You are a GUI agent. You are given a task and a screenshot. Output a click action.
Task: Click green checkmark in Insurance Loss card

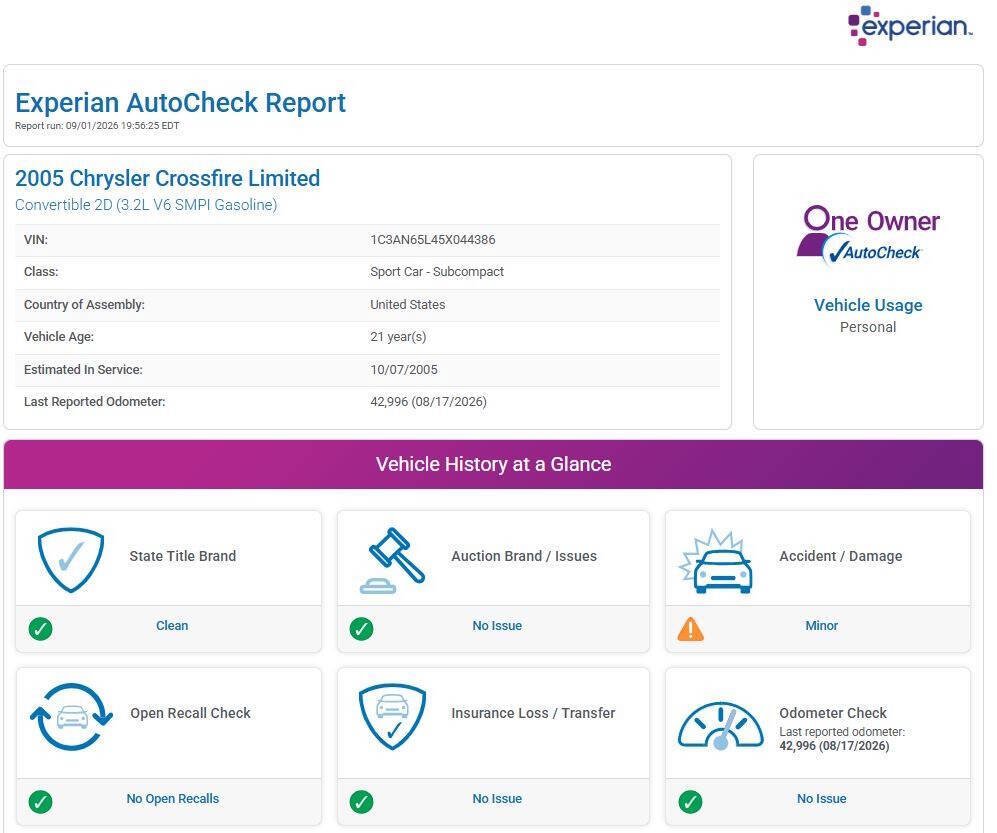(362, 801)
